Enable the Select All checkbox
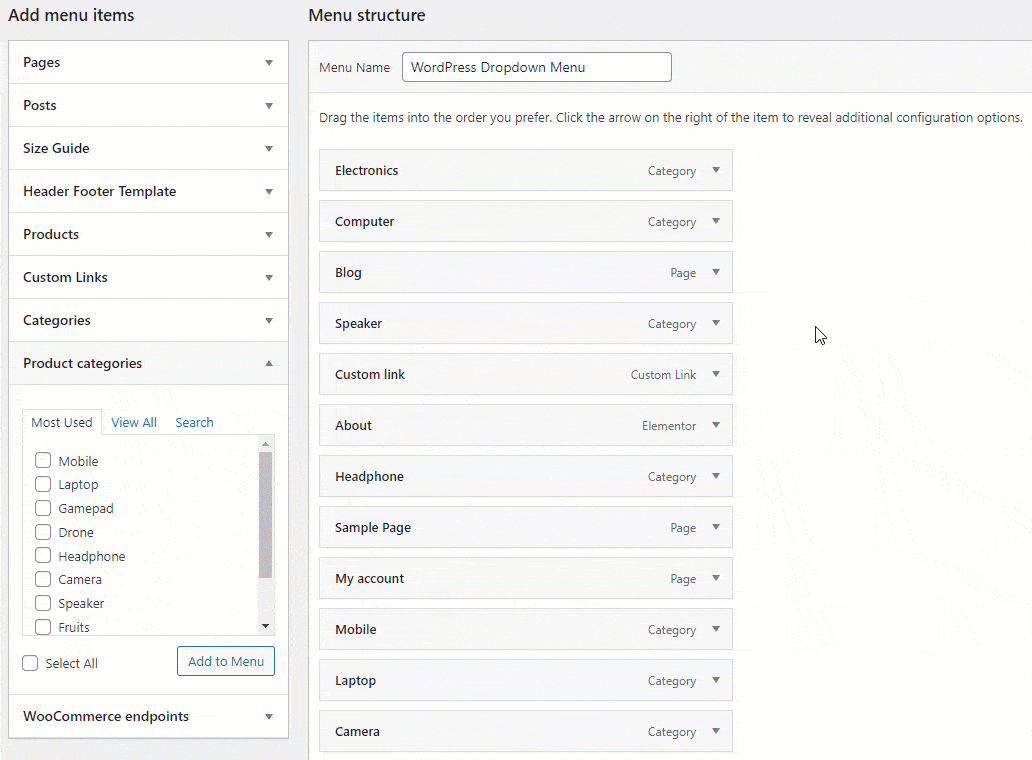Viewport: 1032px width, 760px height. pyautogui.click(x=30, y=663)
